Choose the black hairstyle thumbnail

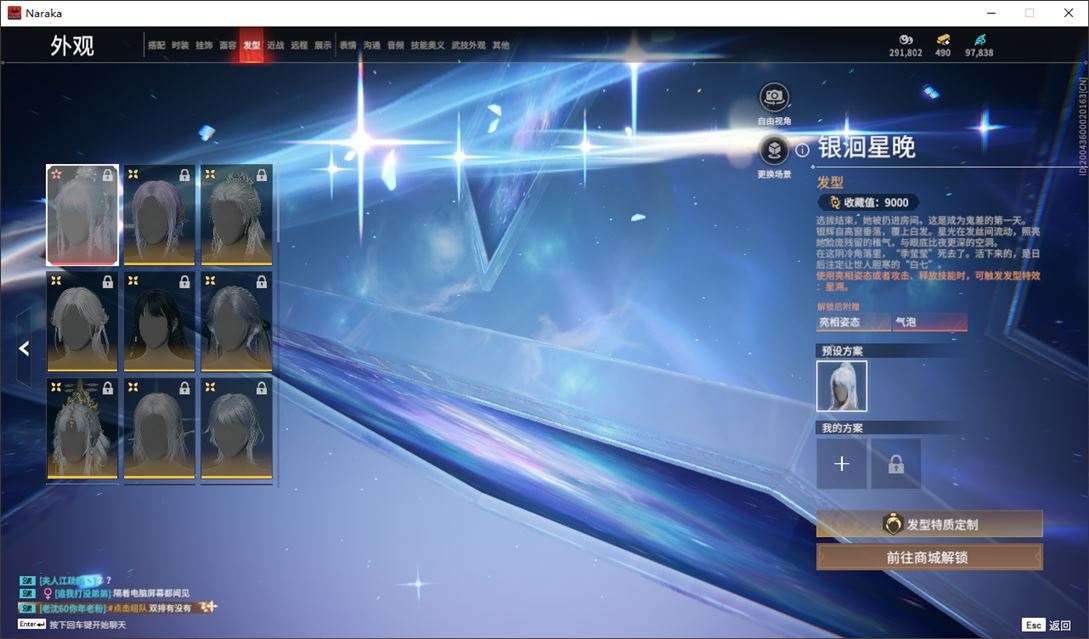pos(159,322)
